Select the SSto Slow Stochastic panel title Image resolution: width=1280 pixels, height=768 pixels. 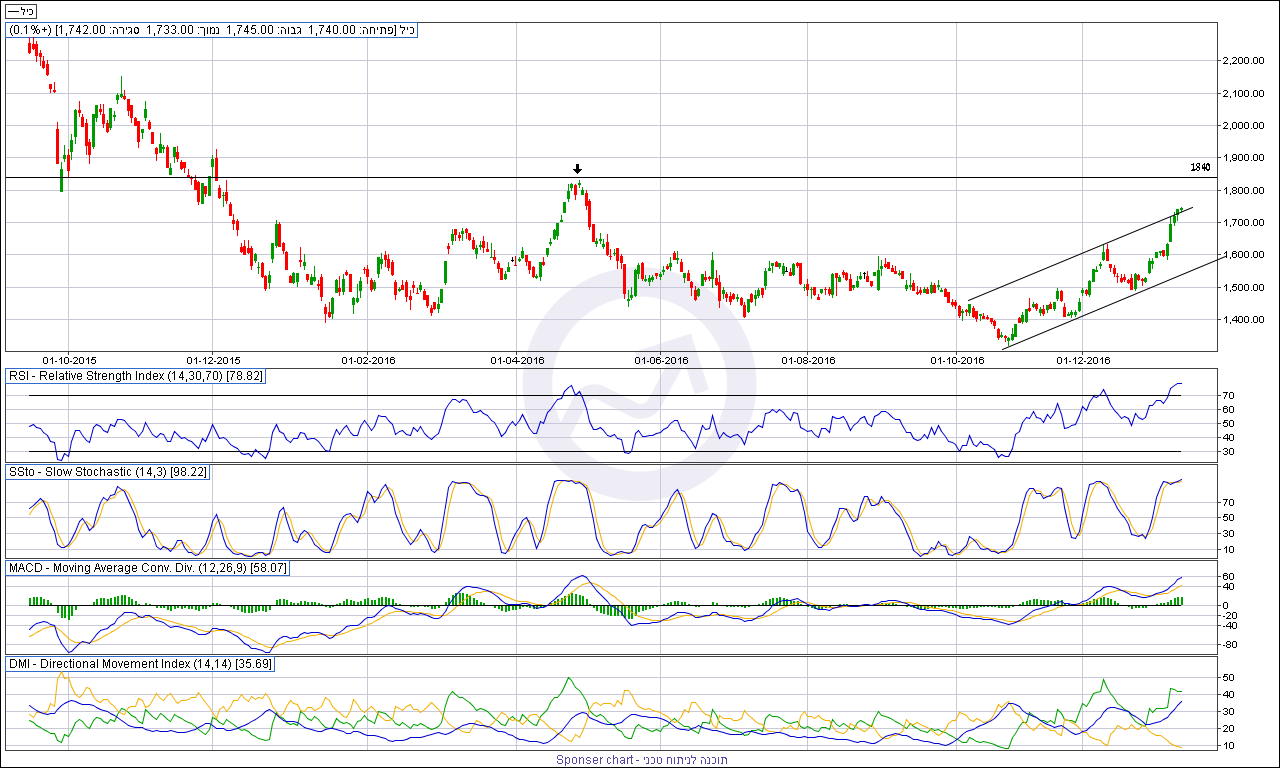(108, 471)
